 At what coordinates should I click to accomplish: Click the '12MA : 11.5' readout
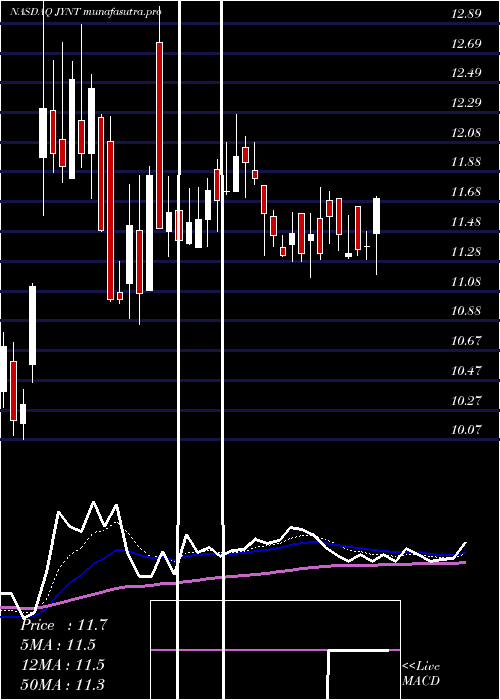point(63,665)
